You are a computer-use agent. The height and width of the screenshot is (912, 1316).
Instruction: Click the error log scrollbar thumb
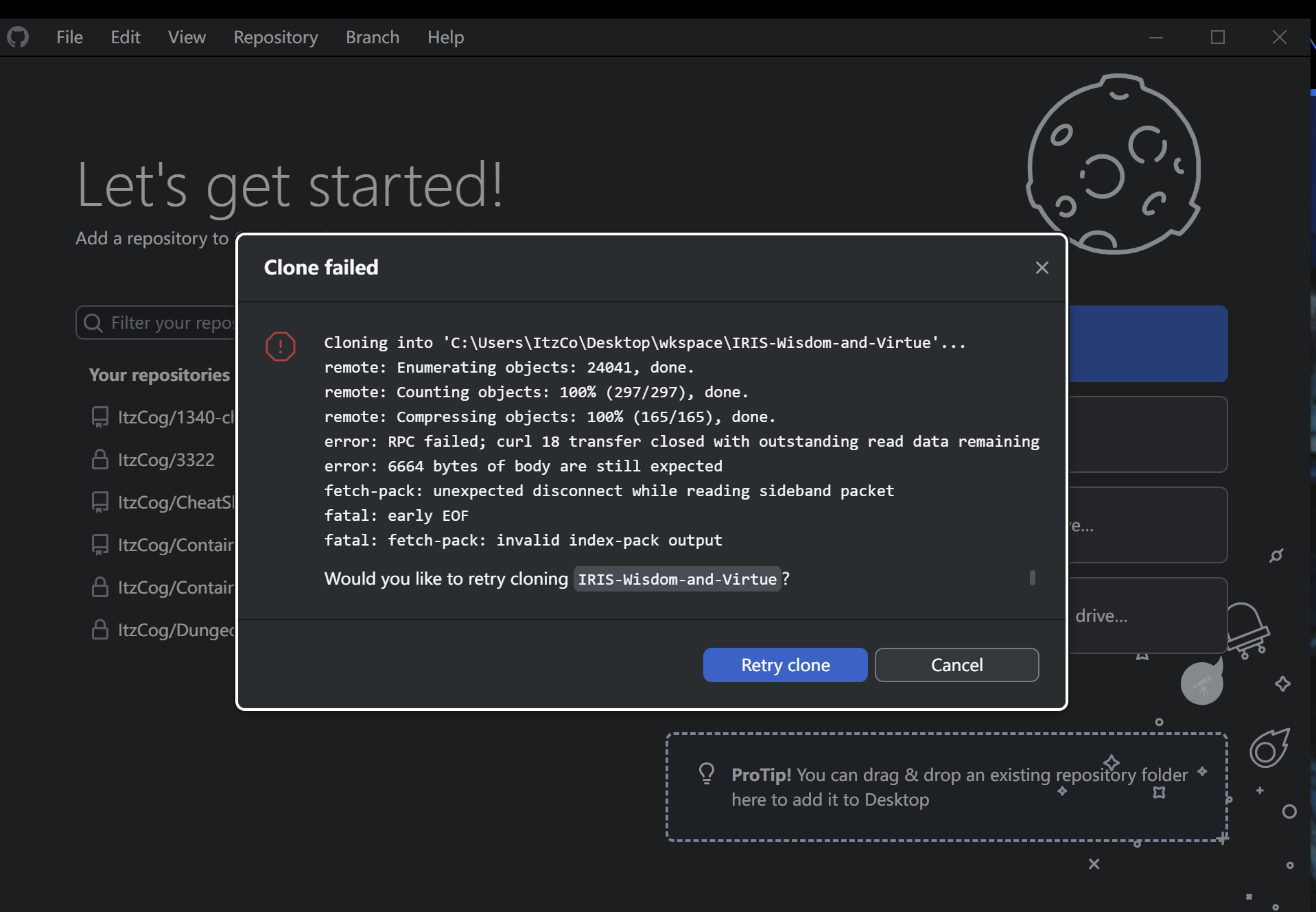1032,578
